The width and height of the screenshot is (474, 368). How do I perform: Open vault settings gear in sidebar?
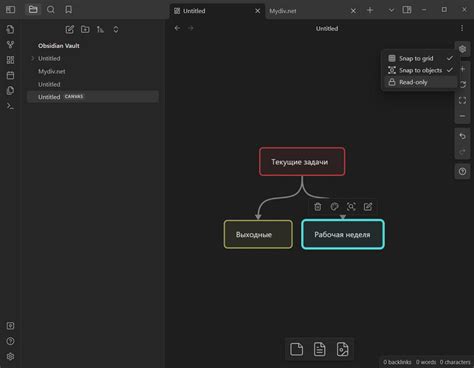[x=10, y=357]
